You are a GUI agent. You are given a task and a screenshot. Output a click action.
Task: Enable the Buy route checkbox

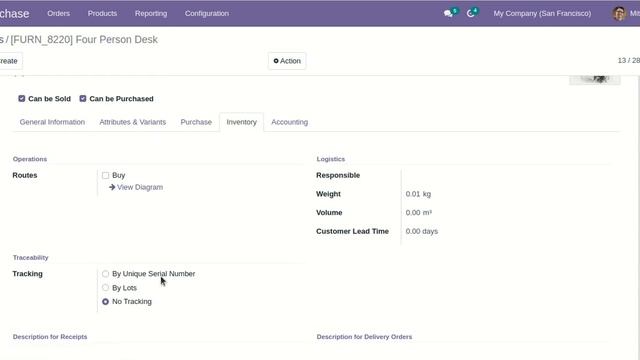tap(105, 176)
